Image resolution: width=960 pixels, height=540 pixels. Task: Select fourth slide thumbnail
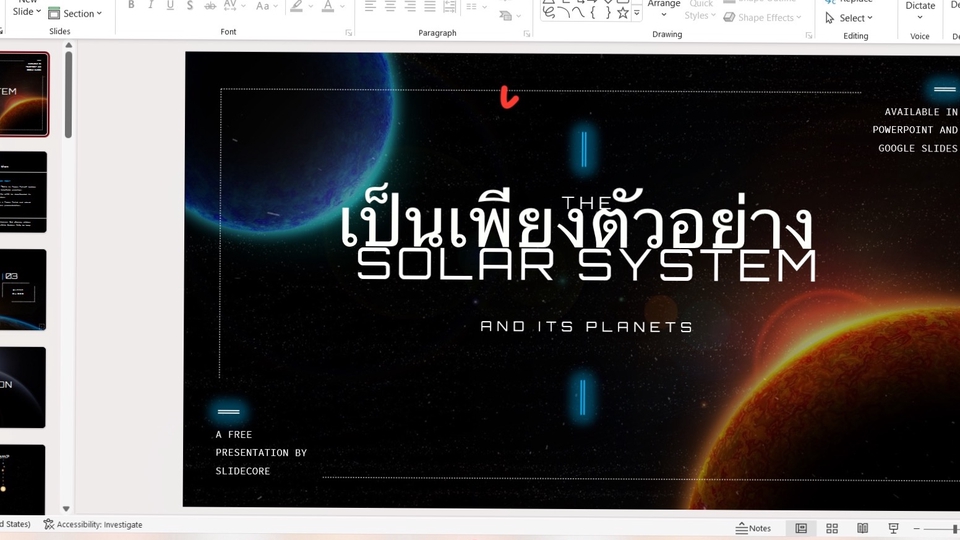[x=23, y=388]
